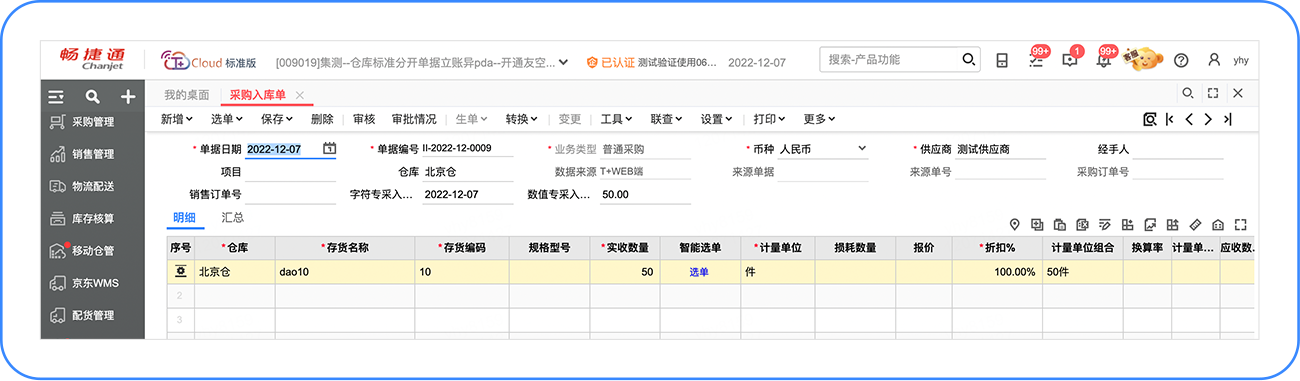The height and width of the screenshot is (381, 1300).
Task: Click the sidebar plus add icon
Action: click(x=128, y=97)
